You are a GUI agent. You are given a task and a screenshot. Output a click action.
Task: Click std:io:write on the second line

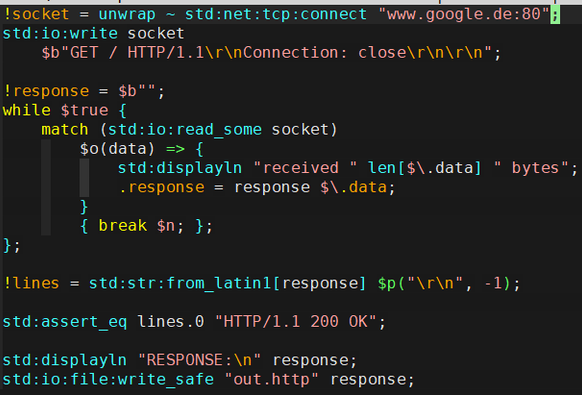click(60, 33)
